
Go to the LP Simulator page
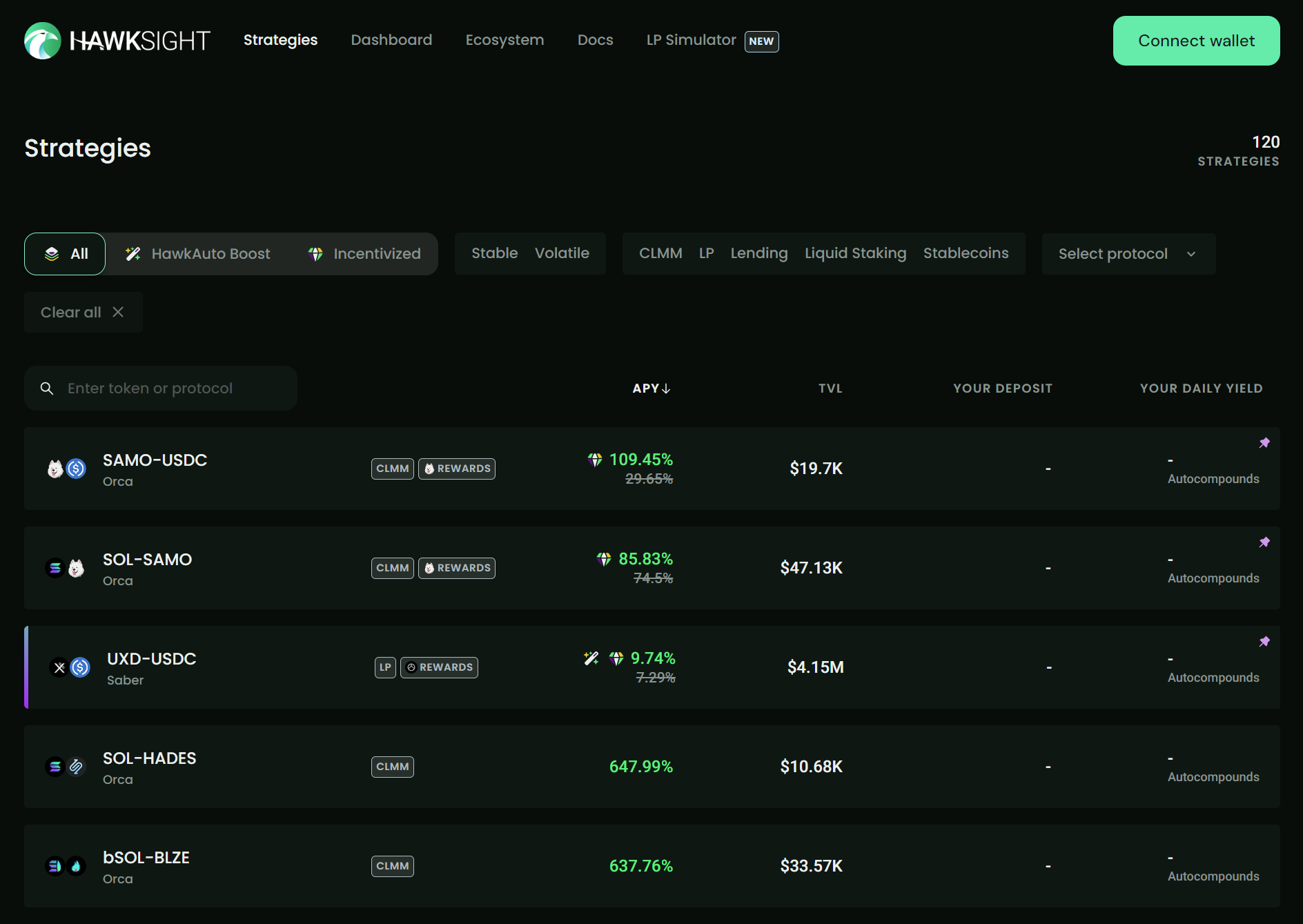691,40
